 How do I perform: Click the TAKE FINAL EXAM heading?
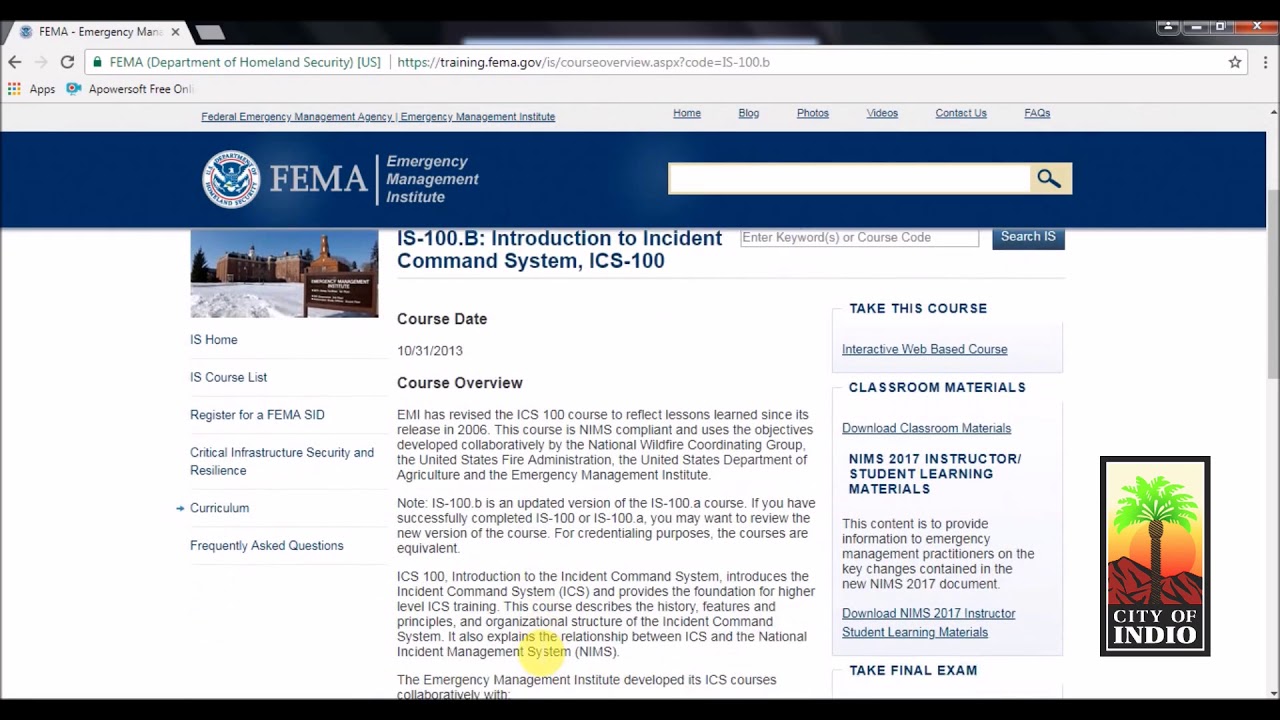click(913, 671)
